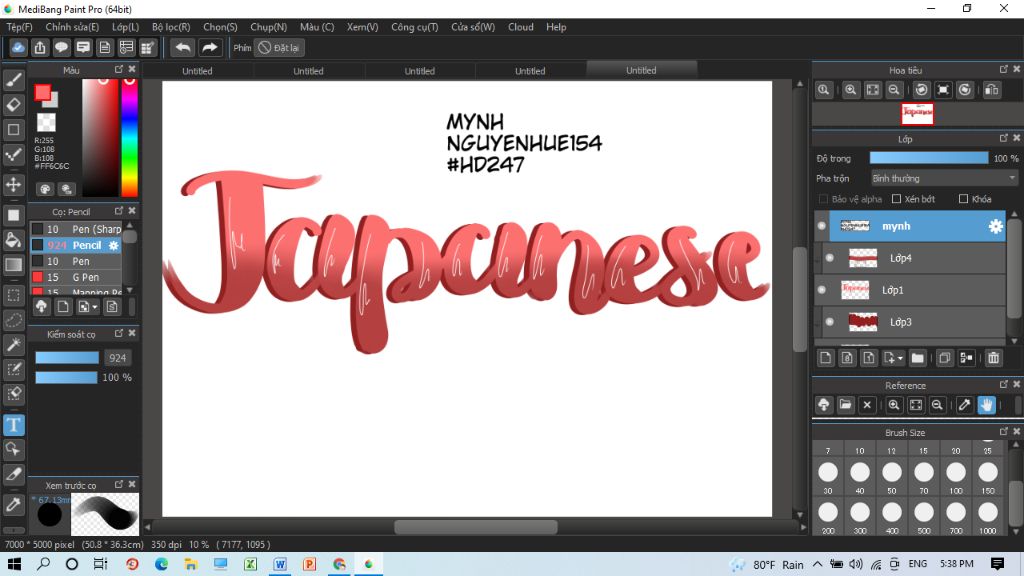Image resolution: width=1024 pixels, height=576 pixels.
Task: Open the add-layer dropdown arrow
Action: pos(901,359)
